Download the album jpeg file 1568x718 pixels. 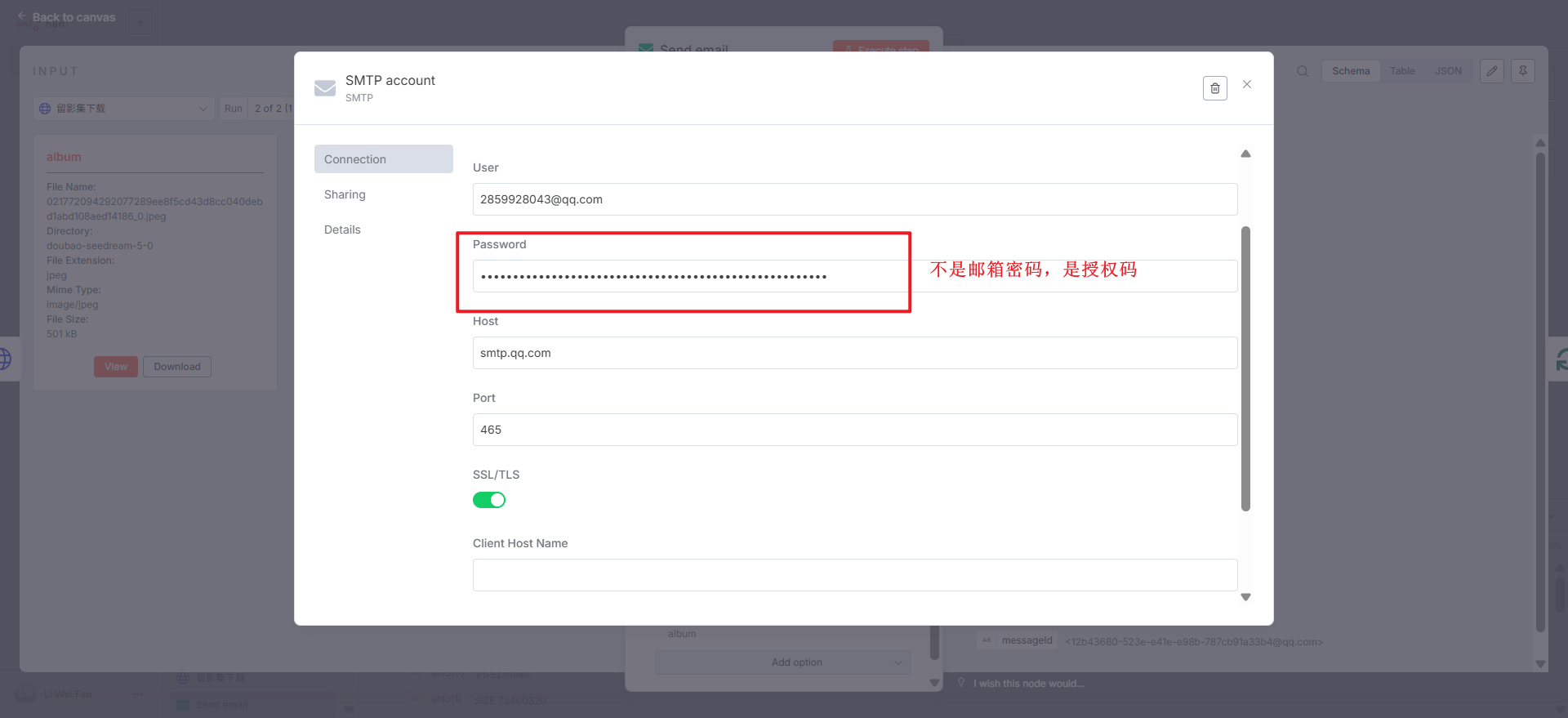click(177, 367)
